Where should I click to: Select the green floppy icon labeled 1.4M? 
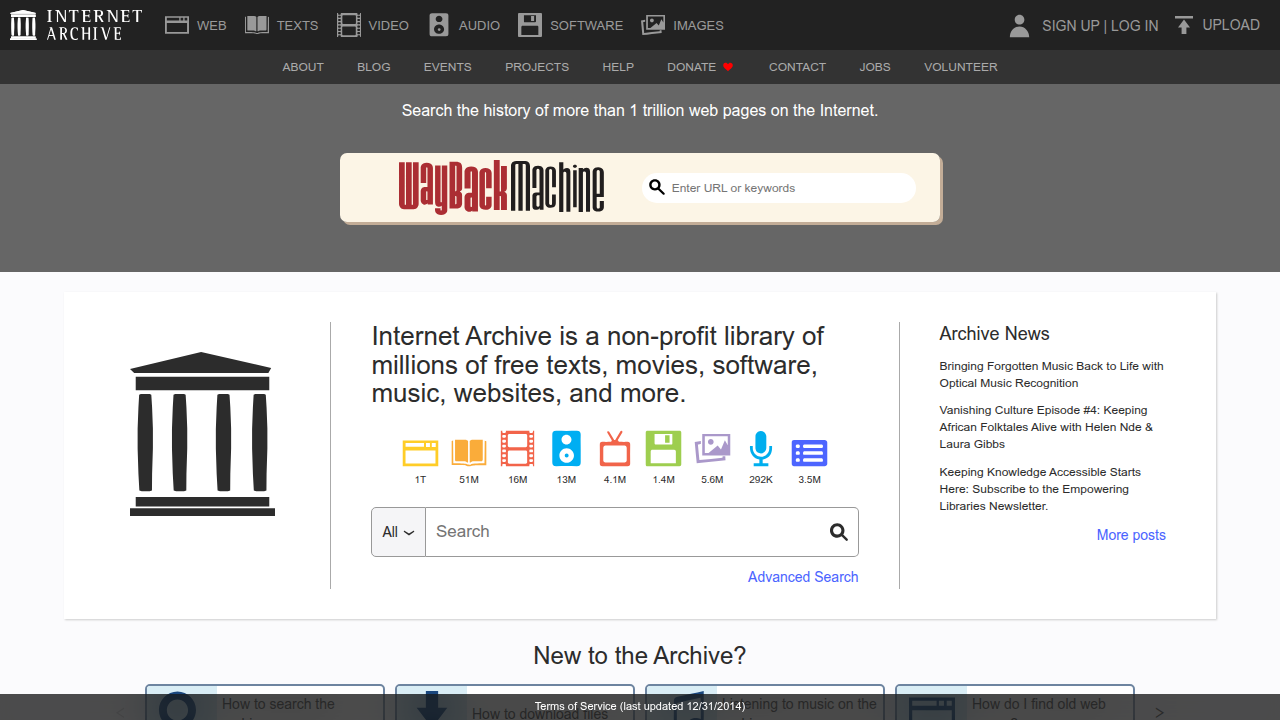(663, 449)
